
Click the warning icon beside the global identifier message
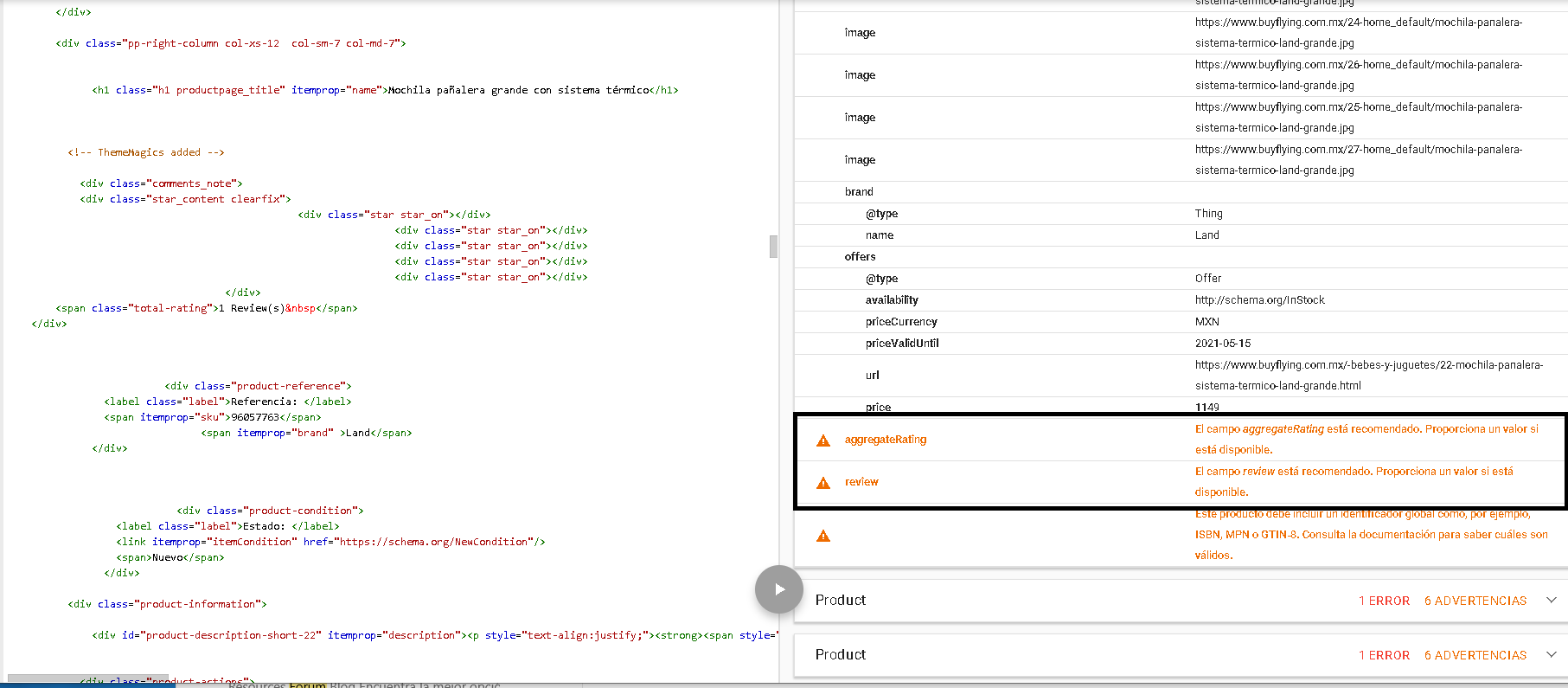coord(823,536)
